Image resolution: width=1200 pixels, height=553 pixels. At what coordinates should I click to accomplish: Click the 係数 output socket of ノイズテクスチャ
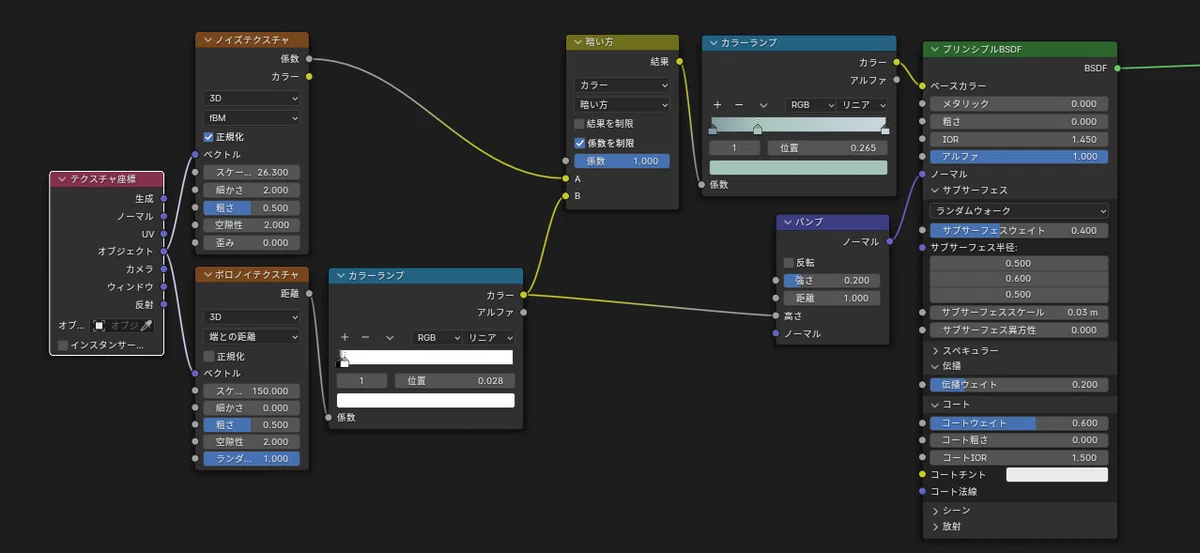(x=309, y=59)
